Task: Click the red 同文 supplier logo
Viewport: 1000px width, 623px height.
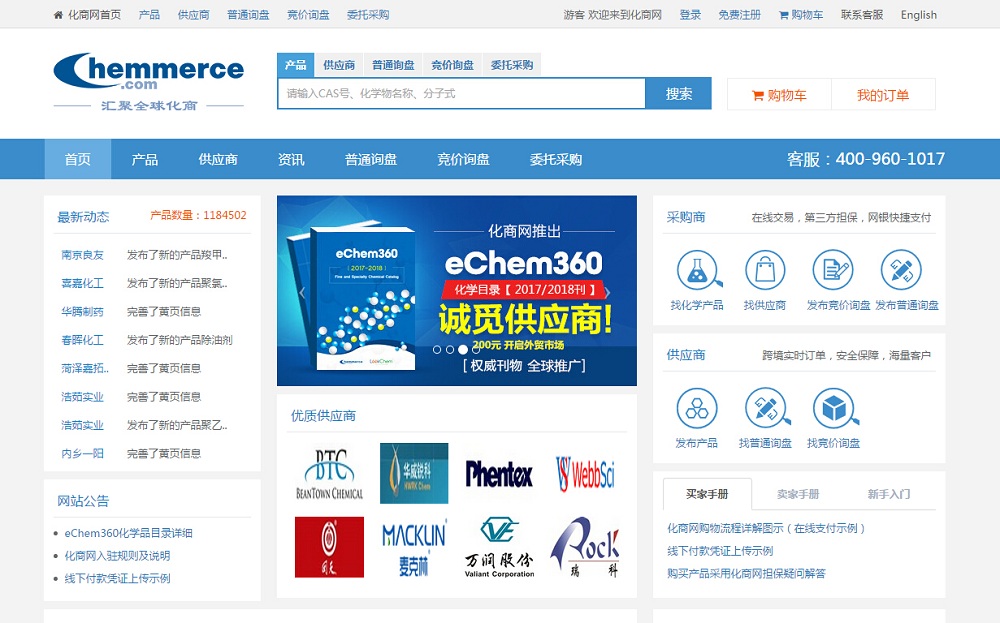Action: click(x=329, y=547)
